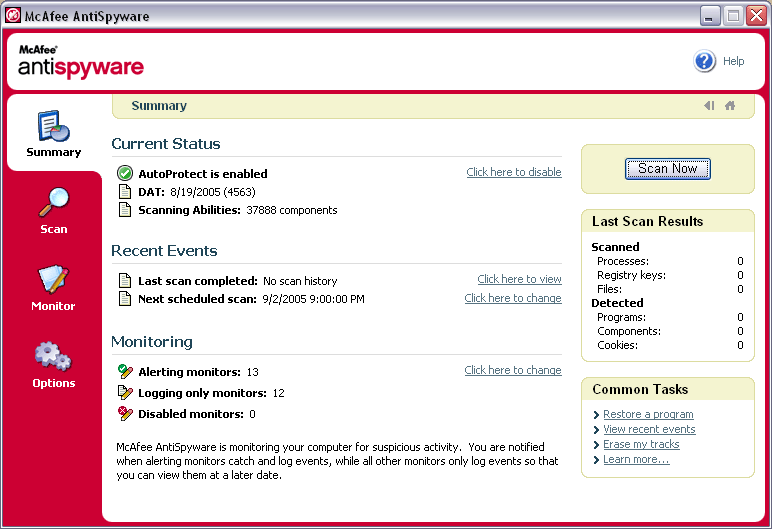
Task: Click the green AutoProtect enabled check icon
Action: [125, 173]
